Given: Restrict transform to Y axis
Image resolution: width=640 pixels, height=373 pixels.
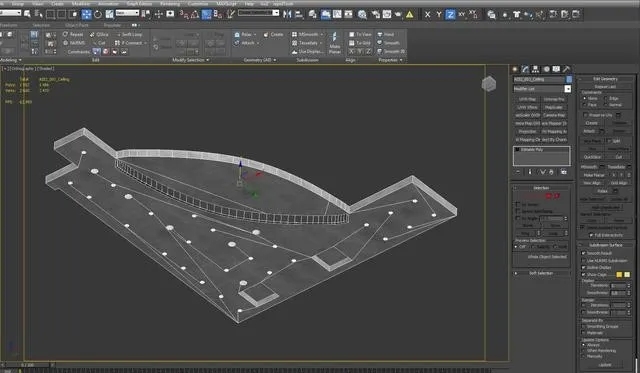Looking at the screenshot, I should [439, 15].
